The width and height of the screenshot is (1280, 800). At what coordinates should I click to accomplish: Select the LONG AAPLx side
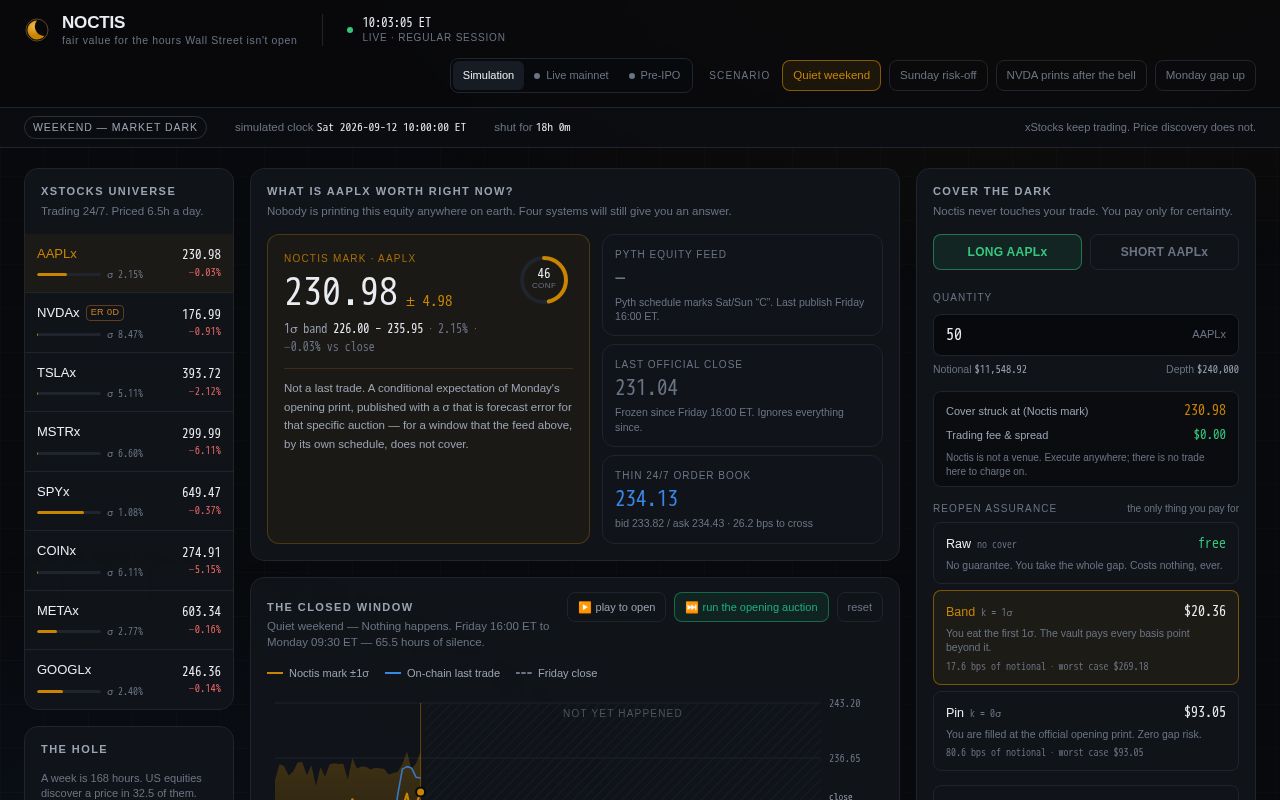click(1007, 252)
